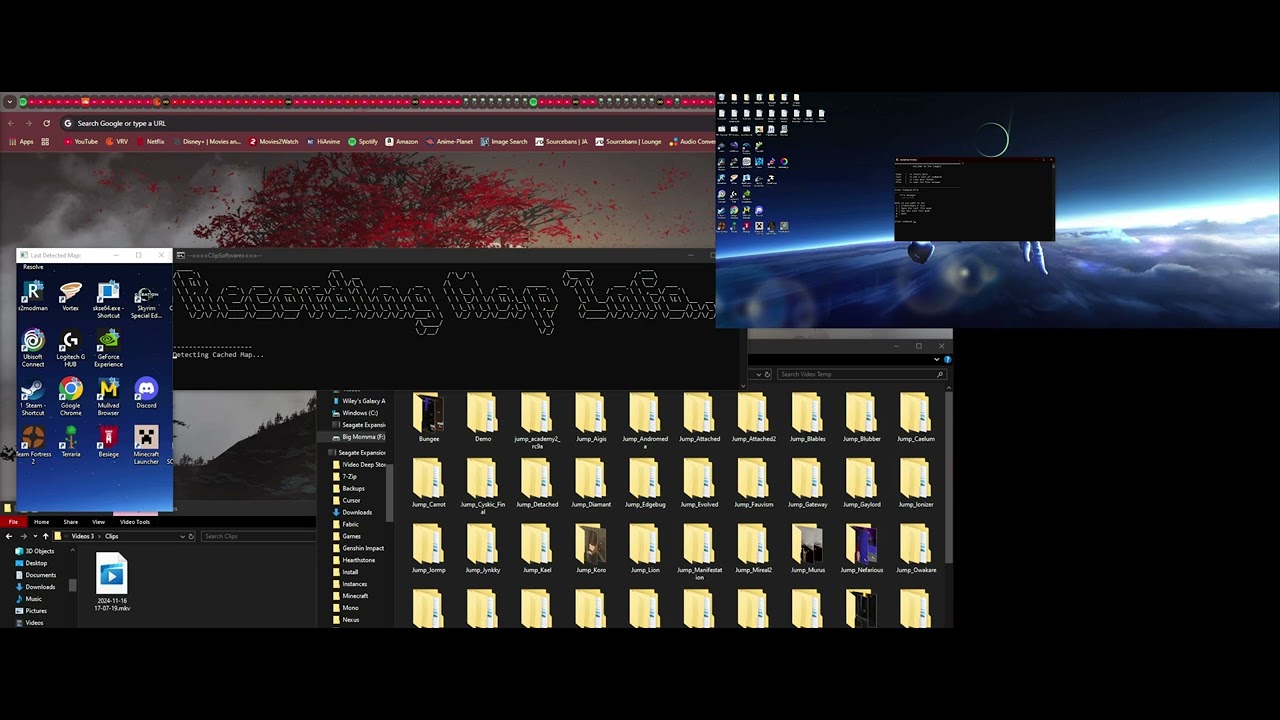This screenshot has width=1280, height=720.
Task: Open the Jump_Nefarious folder
Action: 861,550
